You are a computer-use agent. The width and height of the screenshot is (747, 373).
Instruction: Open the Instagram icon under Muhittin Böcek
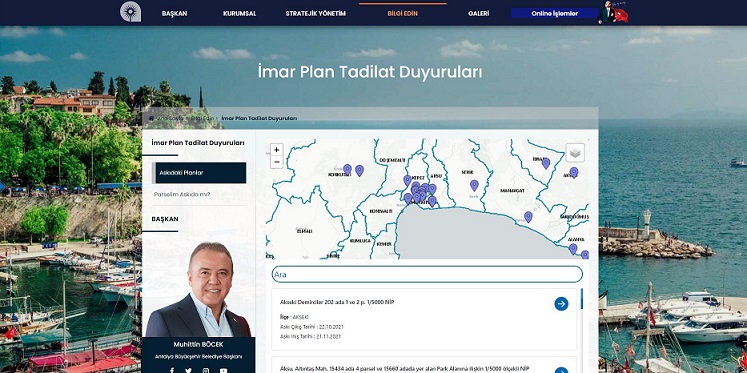206,370
